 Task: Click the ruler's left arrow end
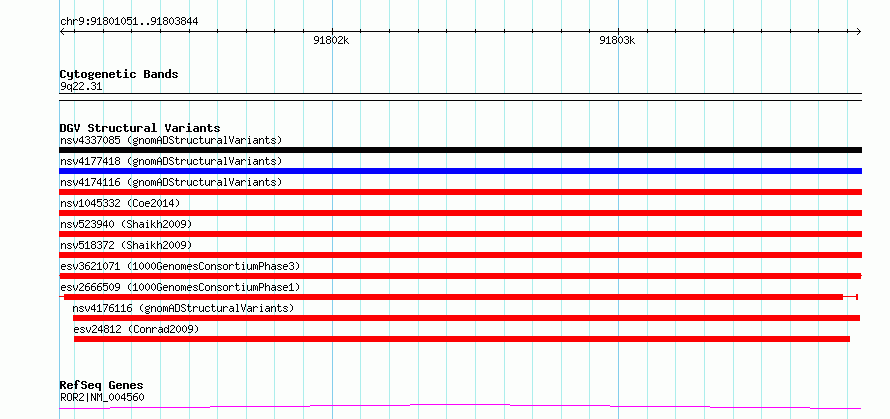pyautogui.click(x=62, y=32)
